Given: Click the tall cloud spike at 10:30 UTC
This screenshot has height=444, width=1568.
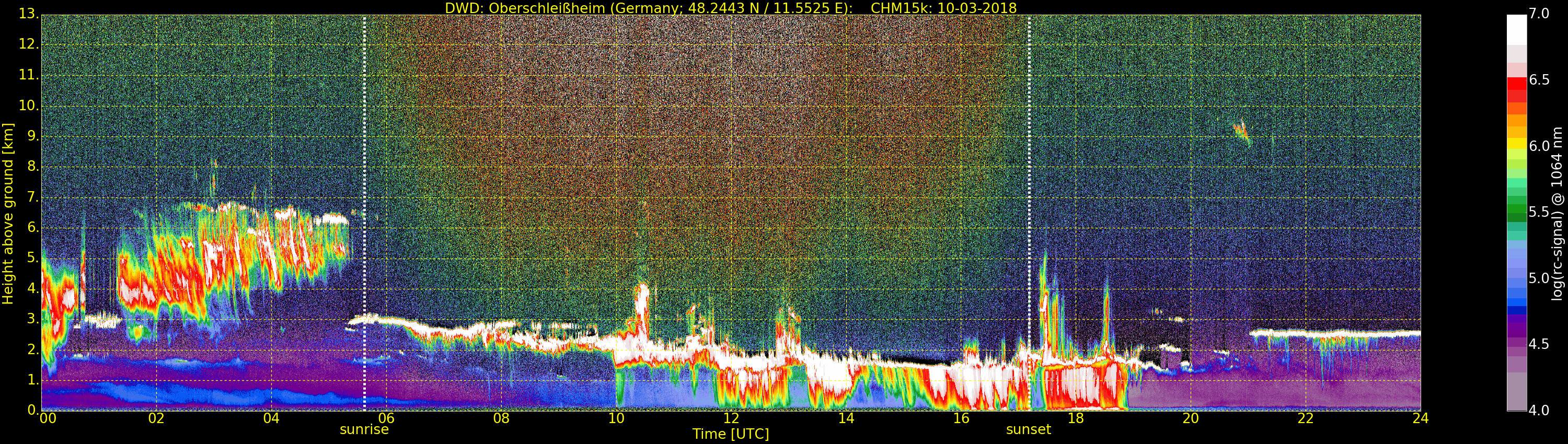Looking at the screenshot, I should pos(641,310).
